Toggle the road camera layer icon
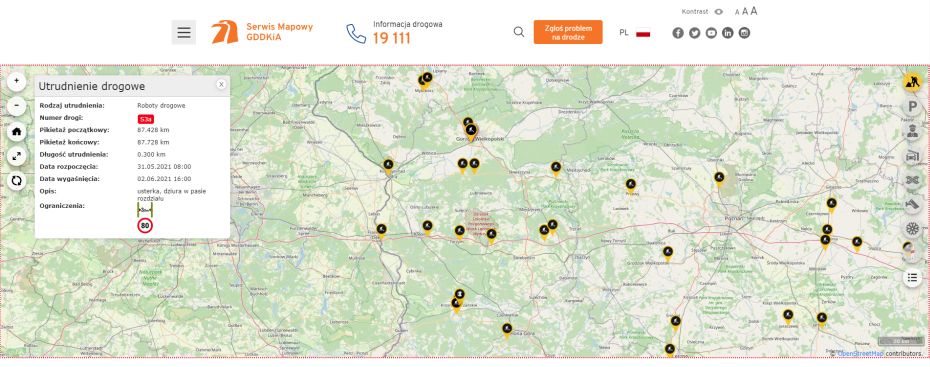930x367 pixels. point(912,204)
